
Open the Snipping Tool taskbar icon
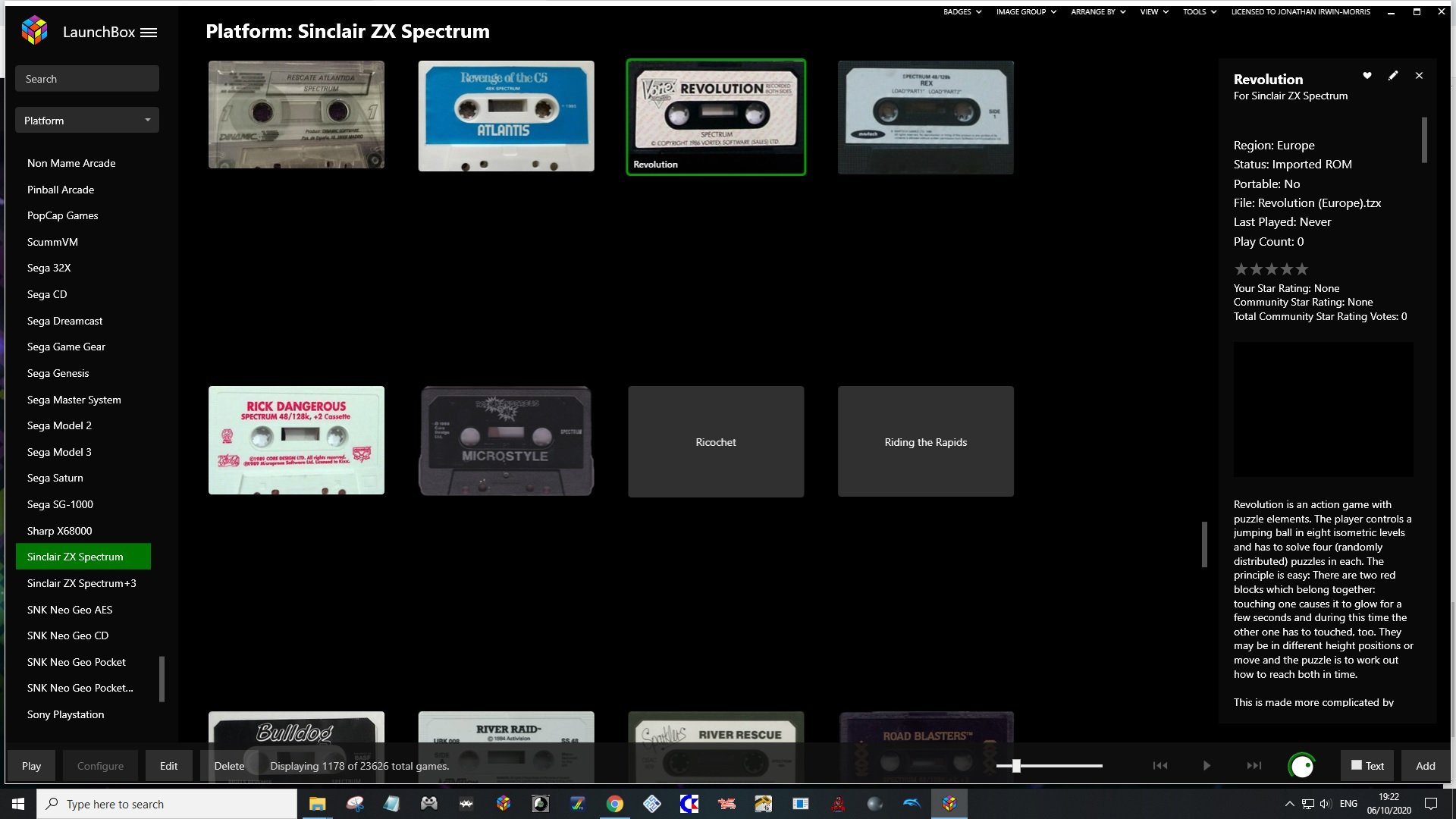pyautogui.click(x=355, y=804)
